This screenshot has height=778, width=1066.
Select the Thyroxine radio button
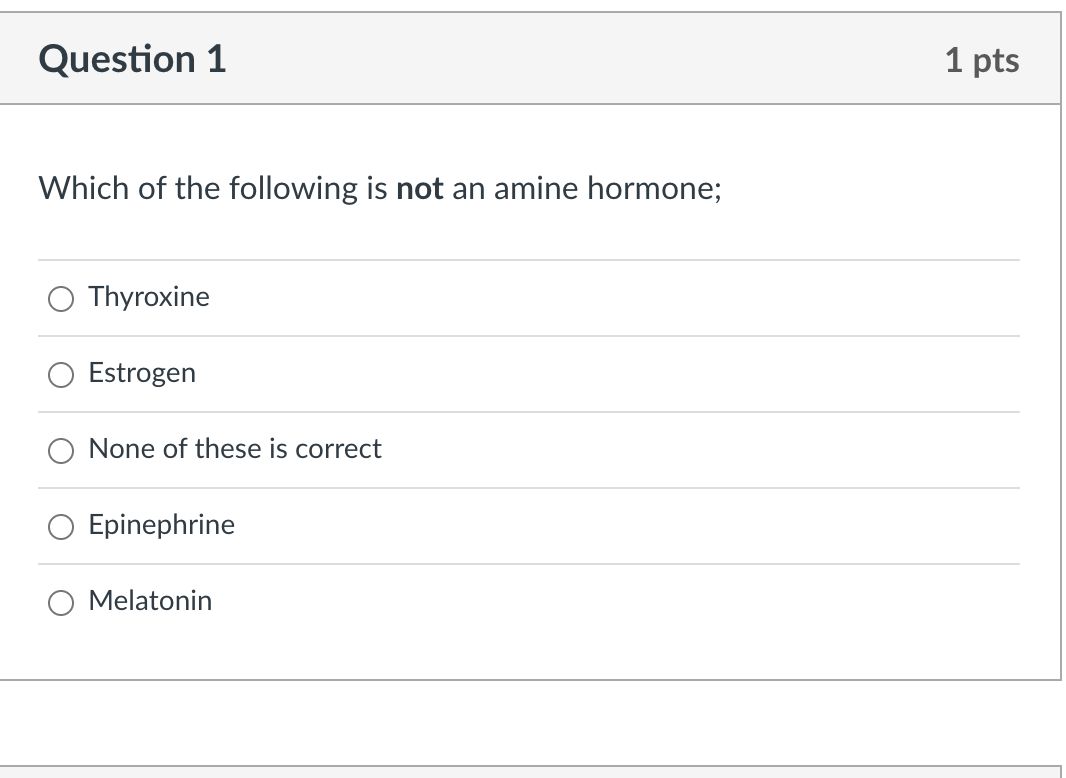[x=62, y=298]
